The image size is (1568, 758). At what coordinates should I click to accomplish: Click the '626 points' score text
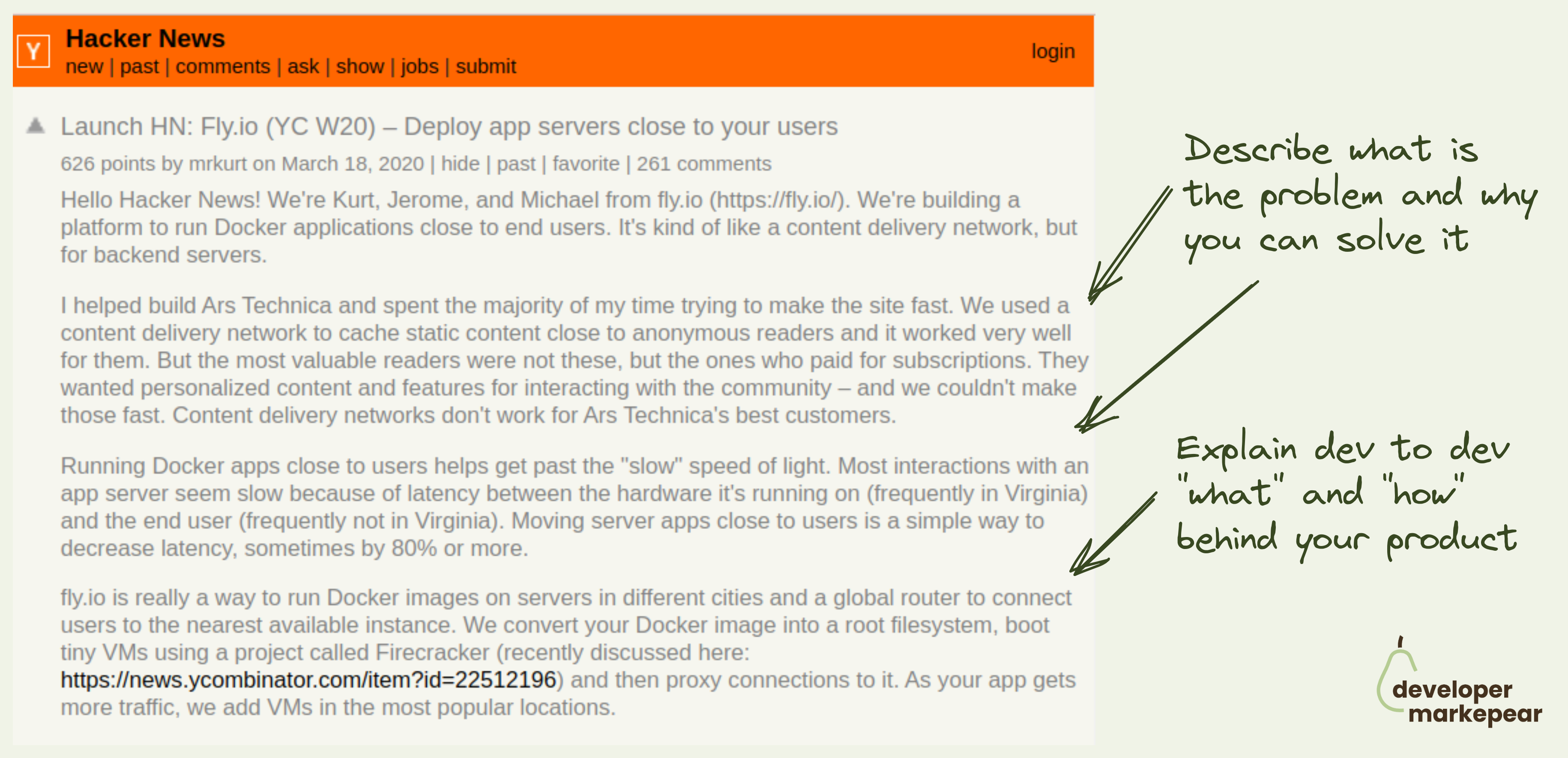click(x=108, y=164)
